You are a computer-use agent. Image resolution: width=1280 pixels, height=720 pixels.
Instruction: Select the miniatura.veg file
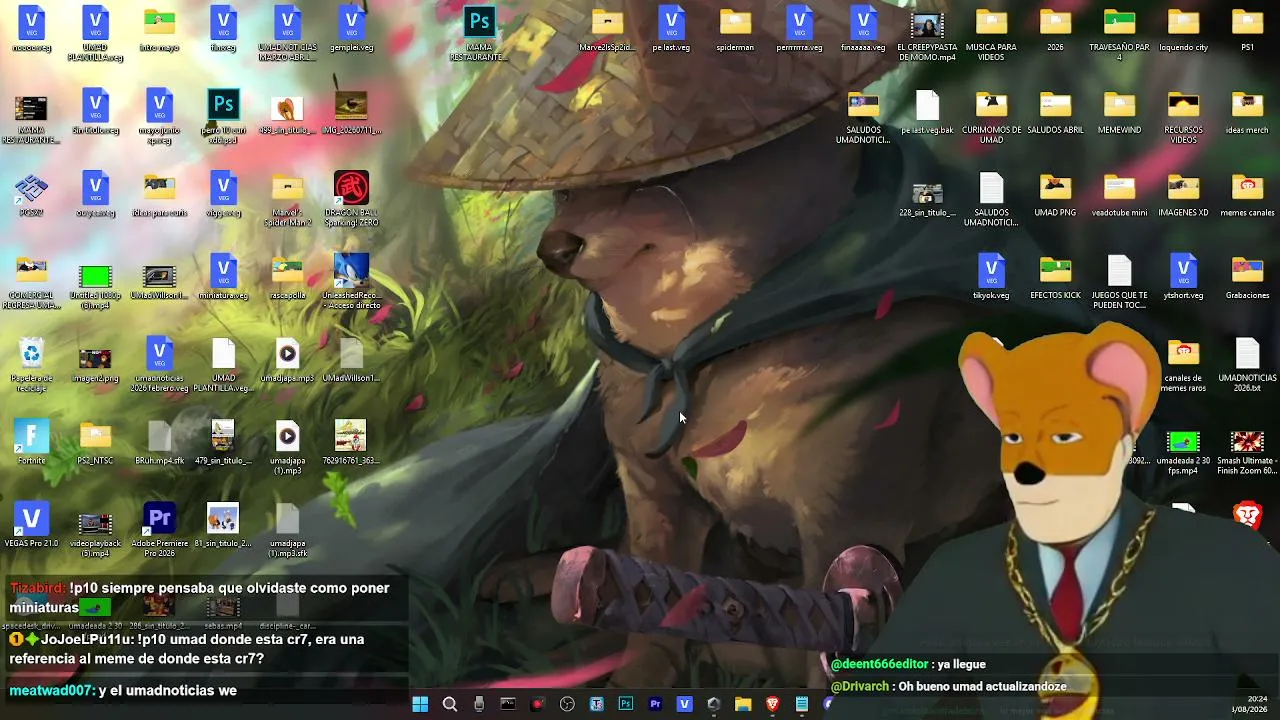223,277
